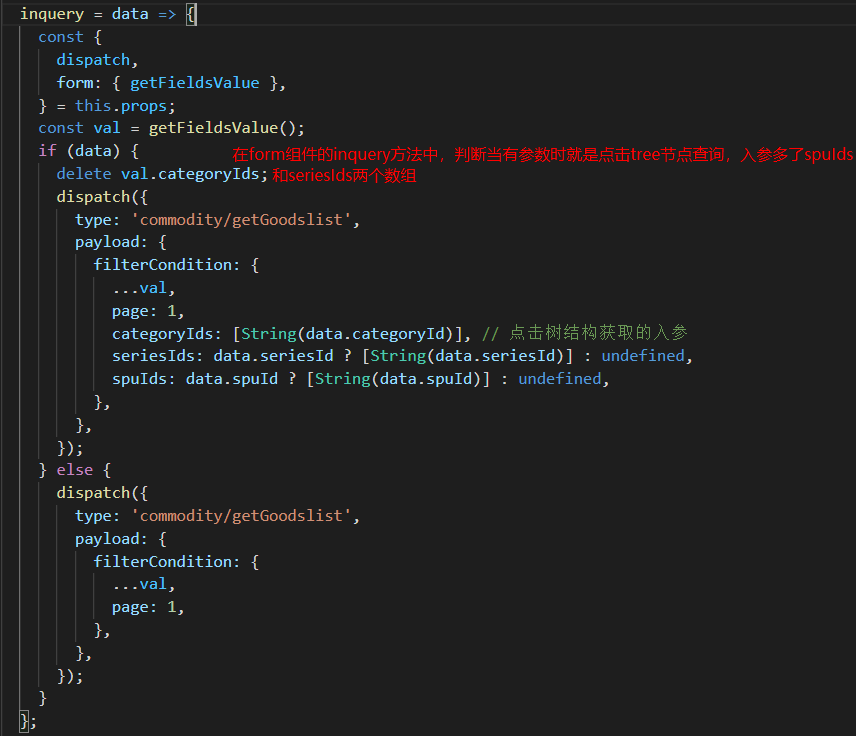856x736 pixels.
Task: Click the comment '// 点击树结构获取的入参'
Action: pyautogui.click(x=584, y=333)
